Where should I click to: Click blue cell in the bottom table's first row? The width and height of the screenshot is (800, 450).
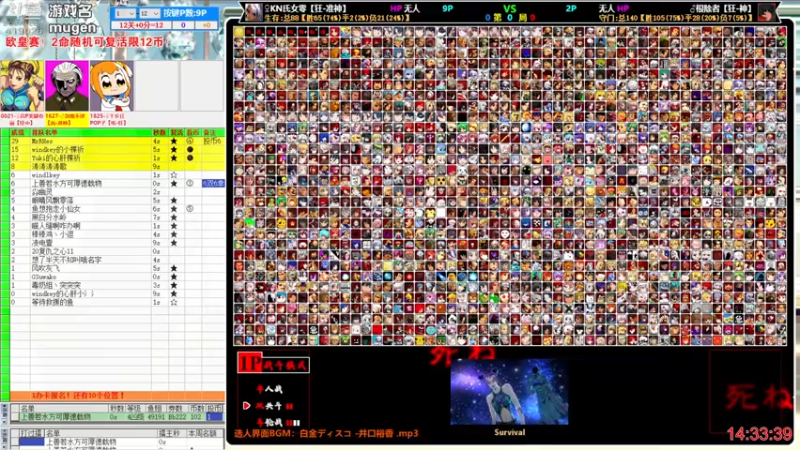(31, 442)
